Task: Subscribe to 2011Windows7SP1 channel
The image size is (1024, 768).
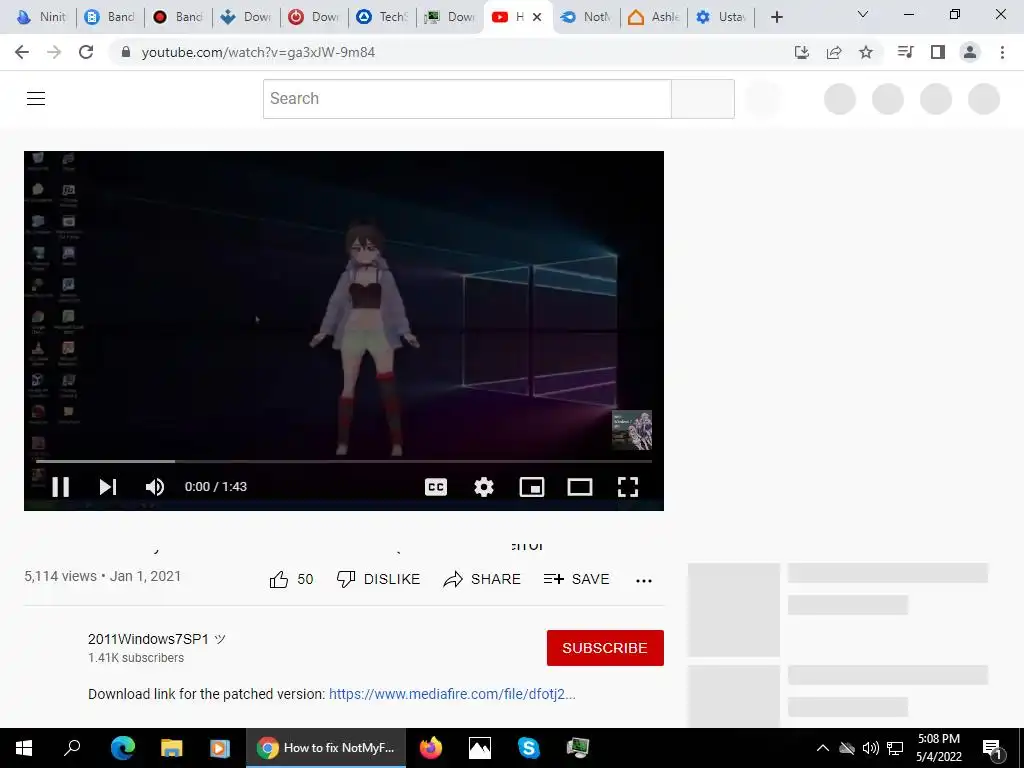Action: [x=605, y=648]
